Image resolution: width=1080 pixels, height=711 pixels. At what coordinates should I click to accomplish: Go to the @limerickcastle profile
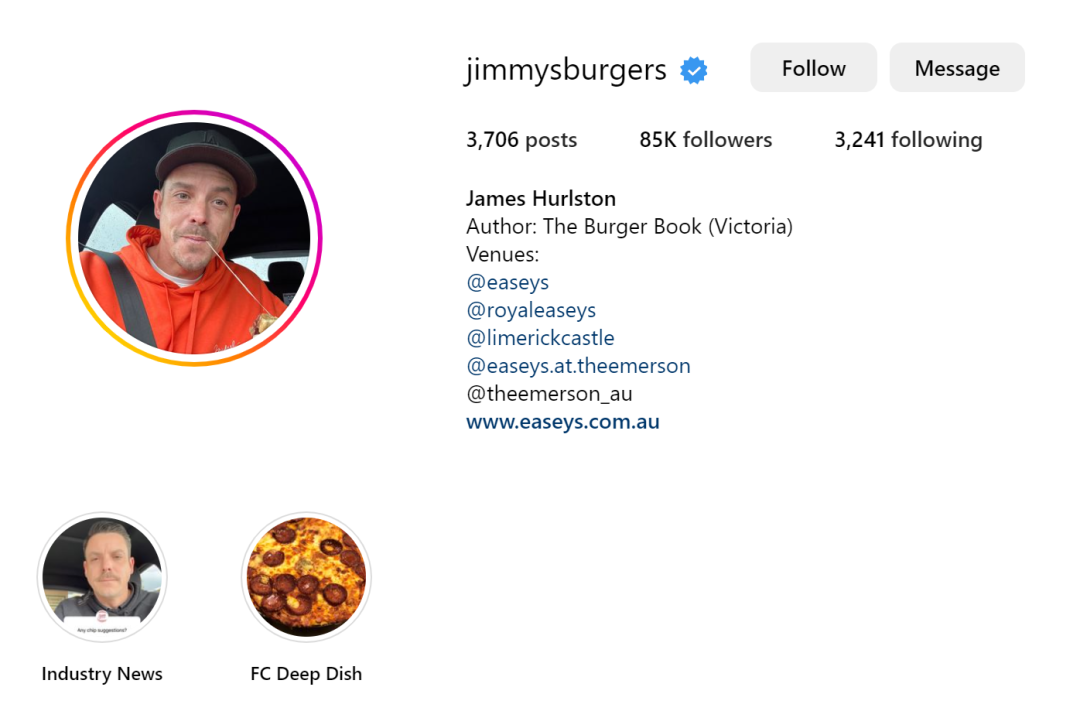540,338
